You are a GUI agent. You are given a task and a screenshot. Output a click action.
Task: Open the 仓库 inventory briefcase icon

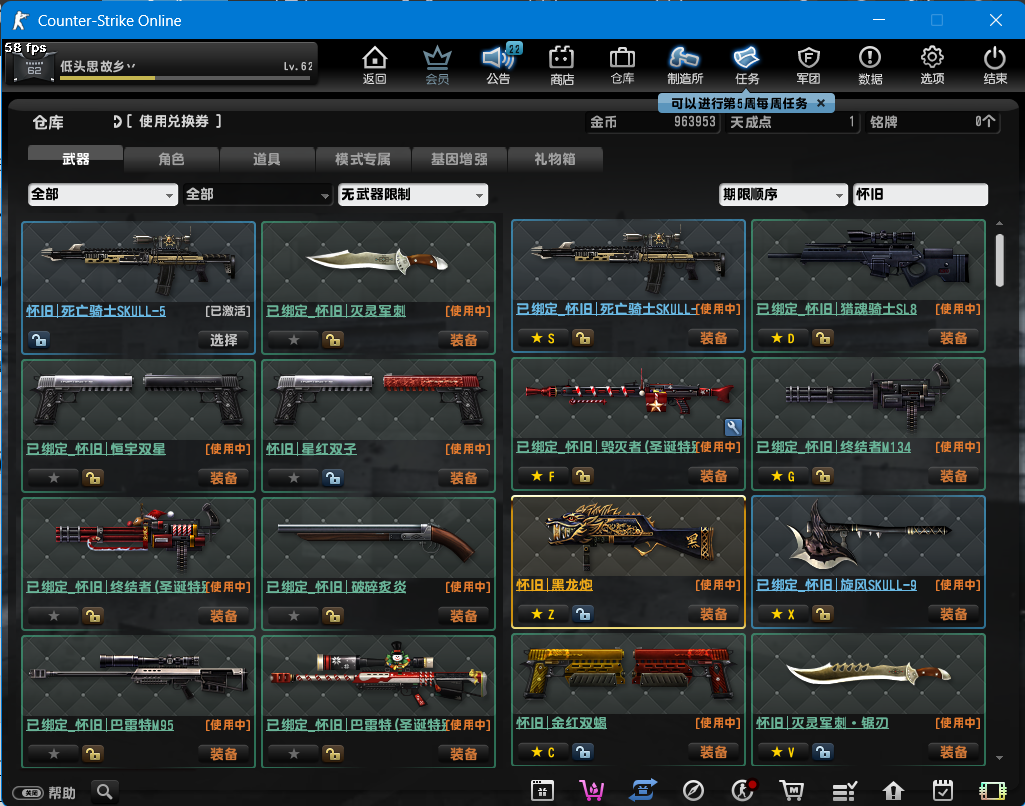(x=622, y=65)
